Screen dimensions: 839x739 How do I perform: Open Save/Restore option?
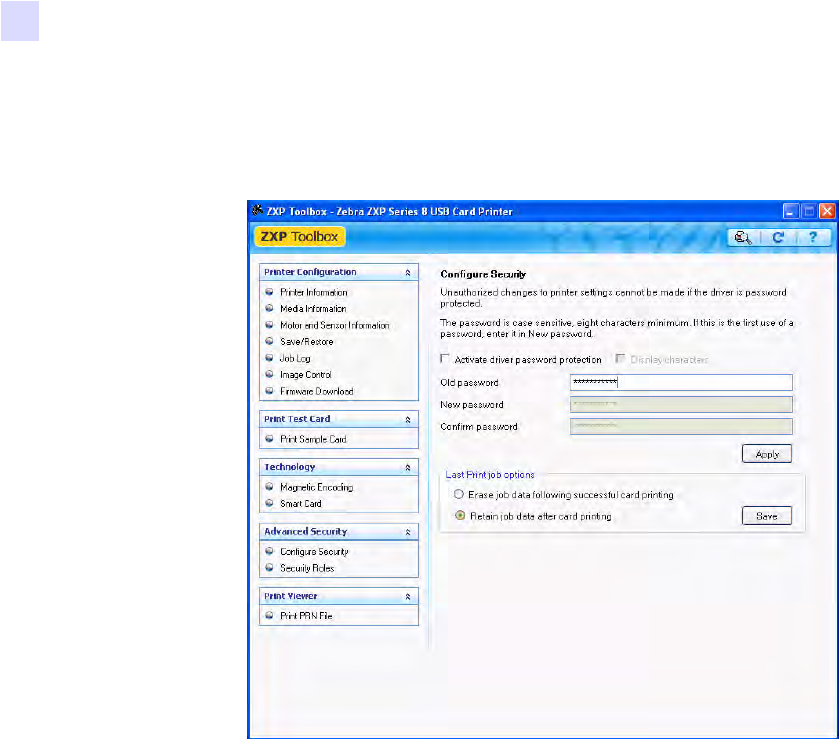[307, 341]
